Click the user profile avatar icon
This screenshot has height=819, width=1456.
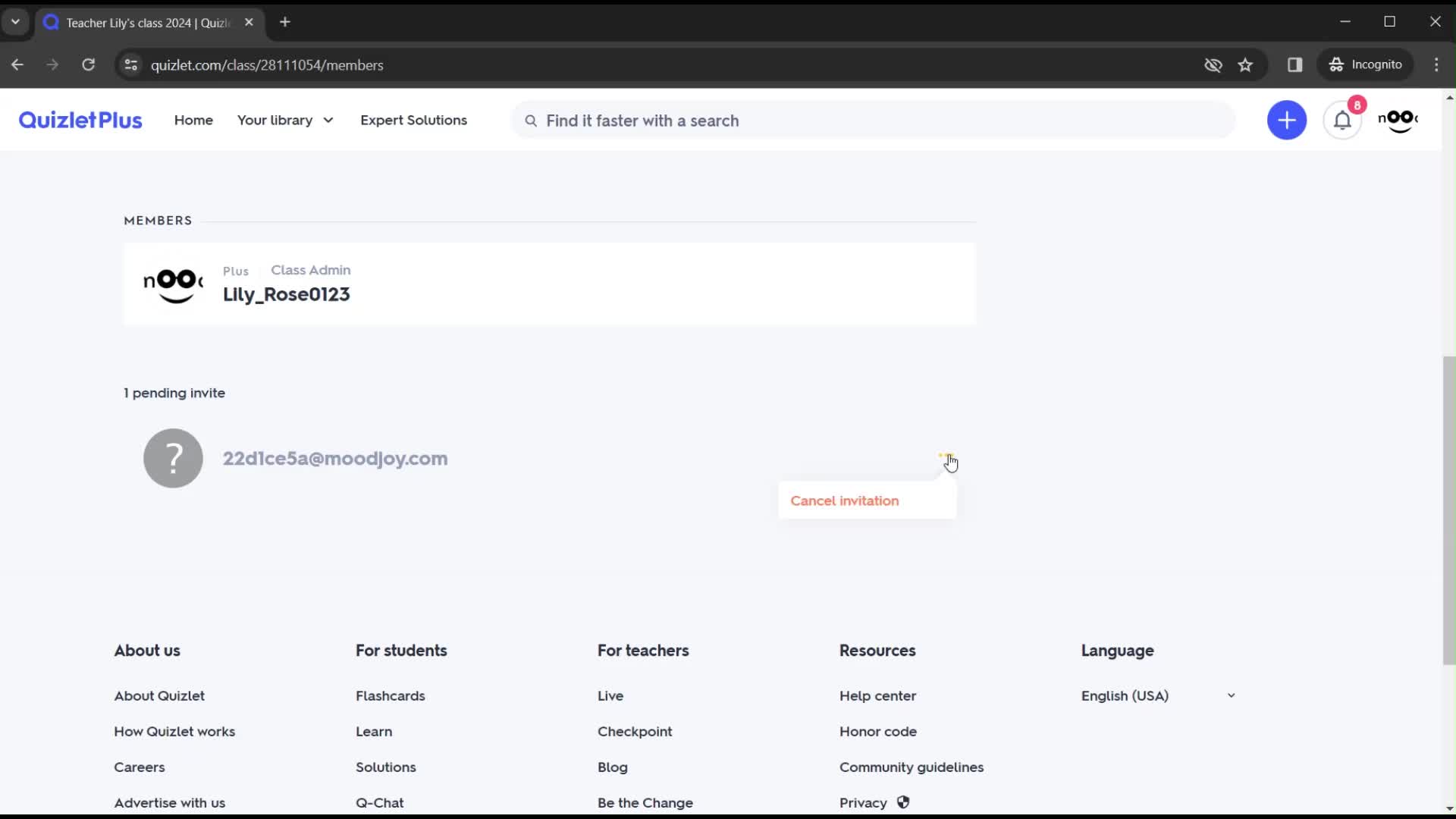pos(1398,120)
